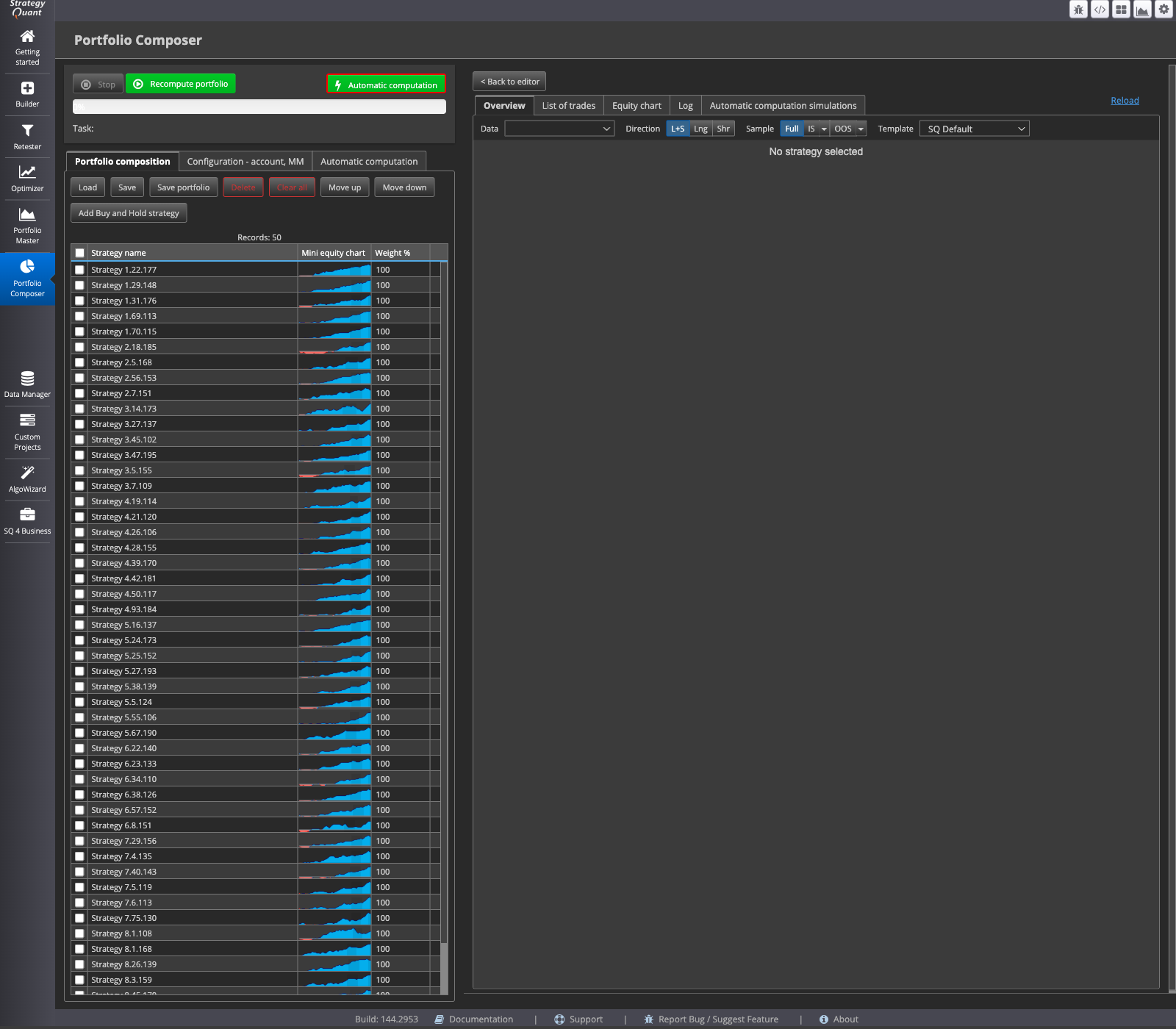This screenshot has width=1176, height=1029.
Task: Check Strategy 4.19.114 checkbox
Action: tap(79, 501)
